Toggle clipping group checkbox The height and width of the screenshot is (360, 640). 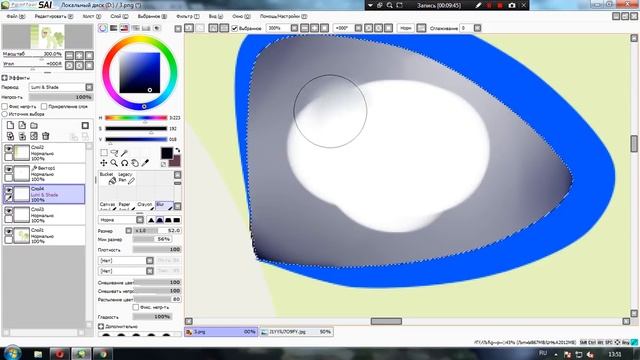44,107
